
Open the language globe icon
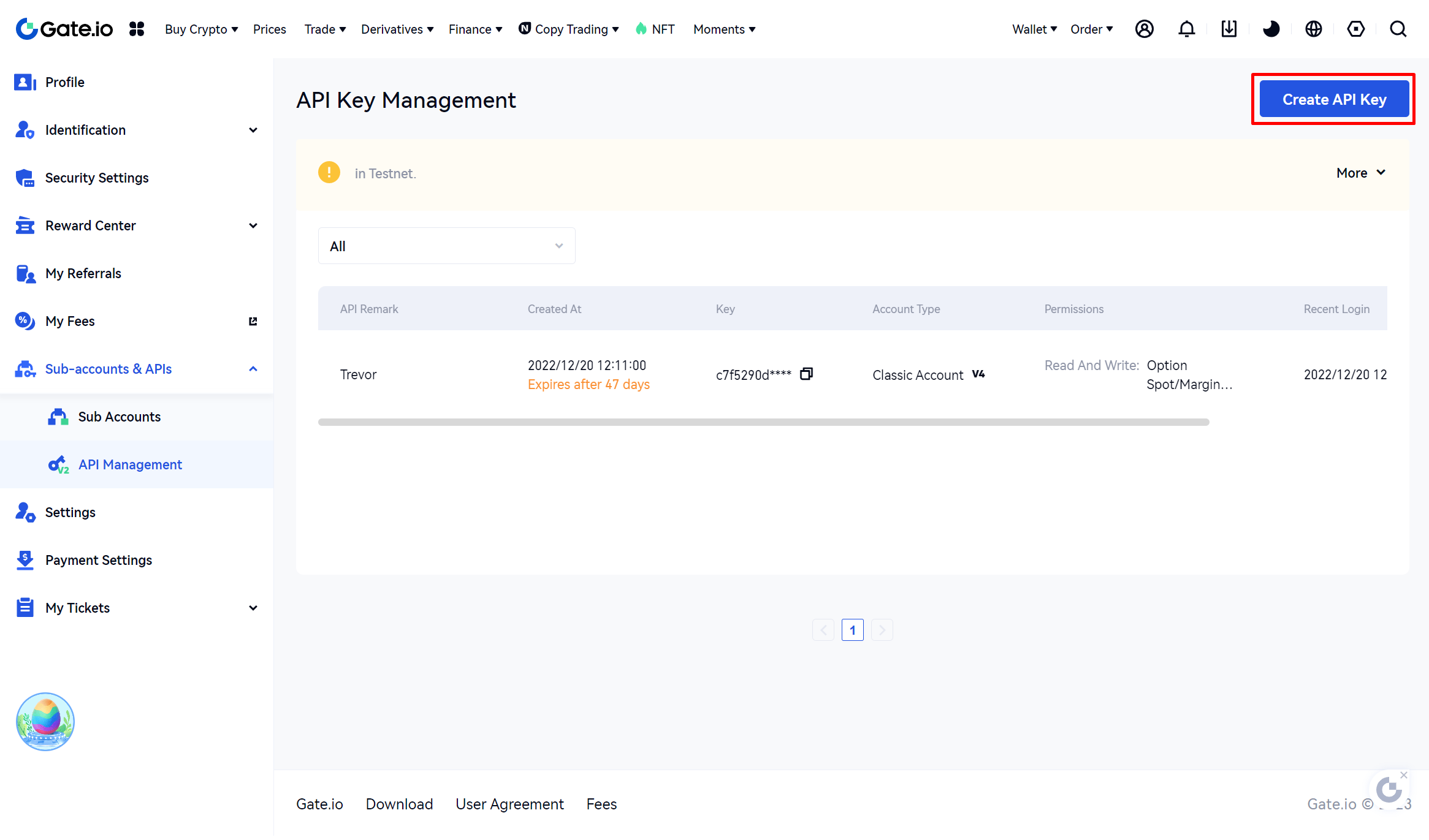[1313, 29]
